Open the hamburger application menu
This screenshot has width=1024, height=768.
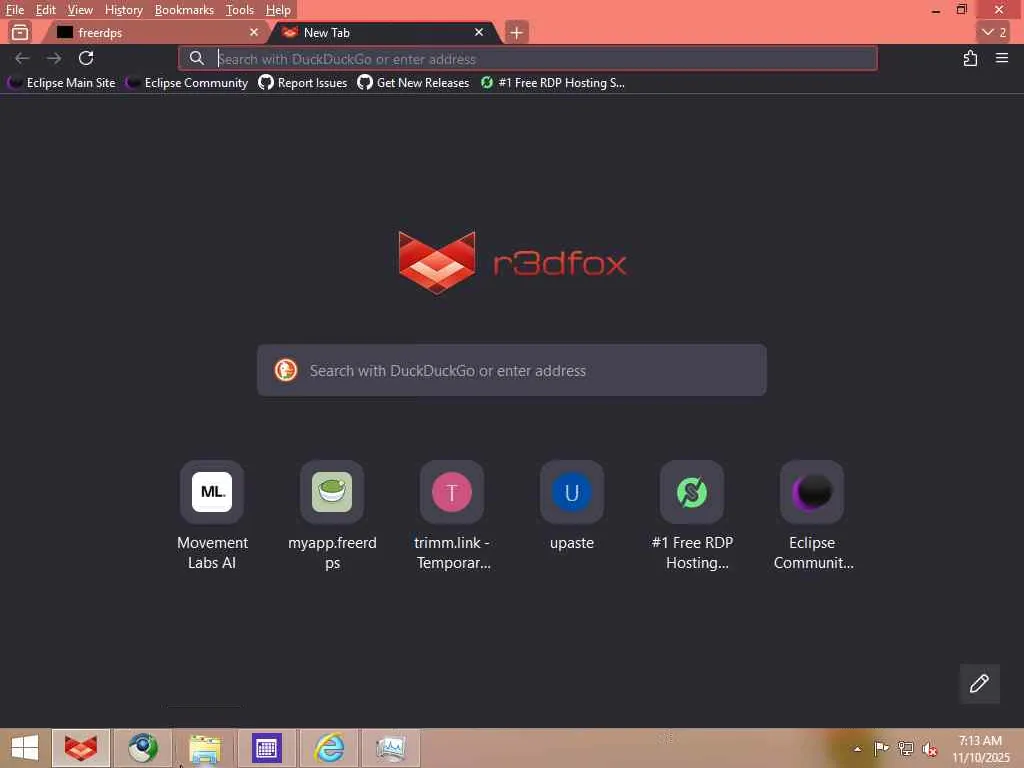(x=1002, y=58)
